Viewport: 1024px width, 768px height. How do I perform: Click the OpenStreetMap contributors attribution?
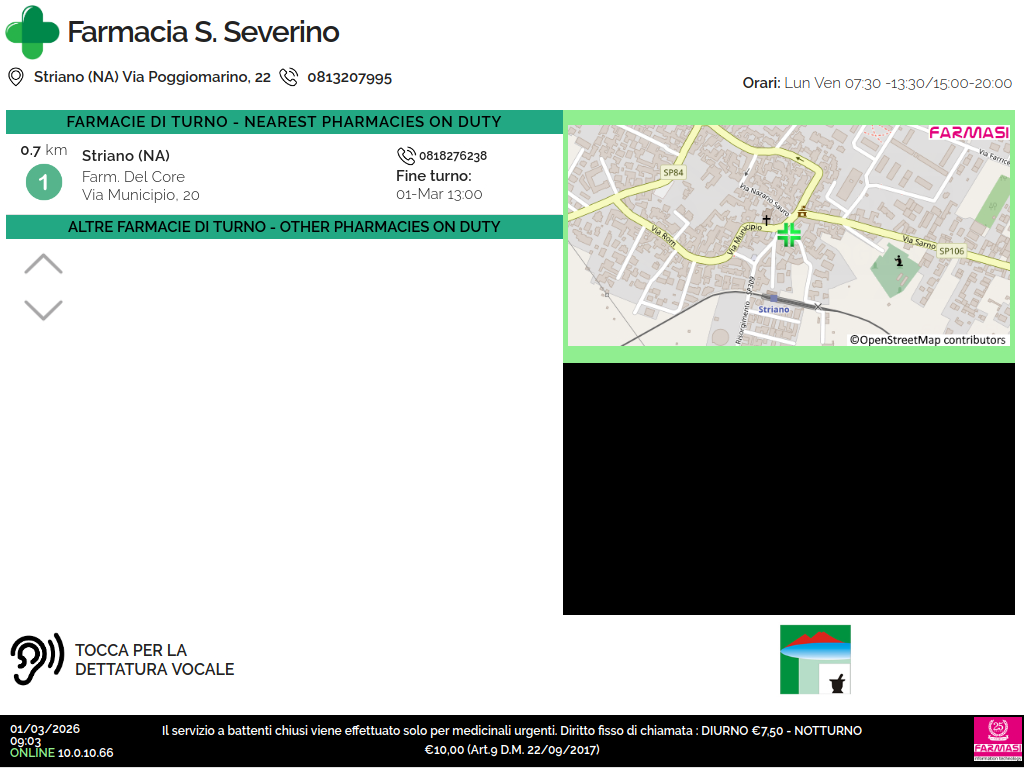[927, 340]
